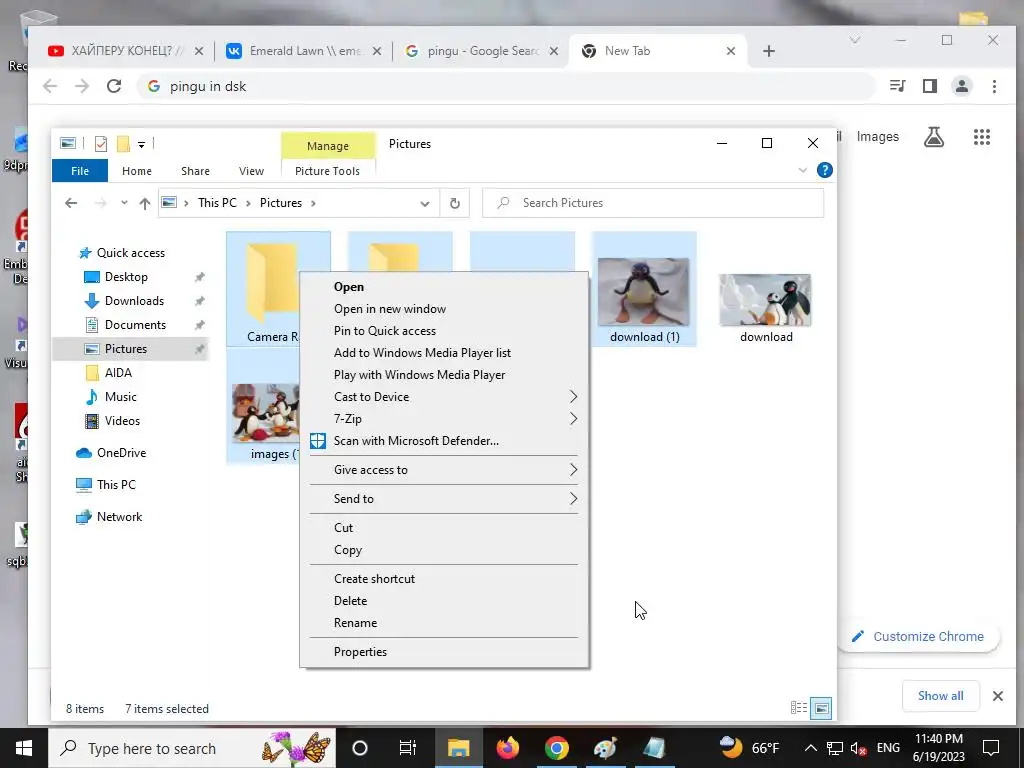Open the Customize Quick Access Toolbar dropdown arrow

click(142, 144)
